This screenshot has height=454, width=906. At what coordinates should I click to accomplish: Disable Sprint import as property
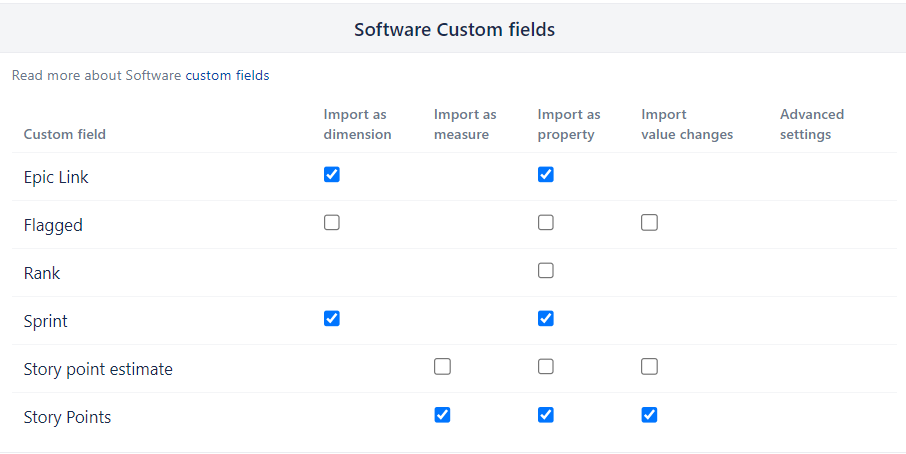pyautogui.click(x=546, y=318)
